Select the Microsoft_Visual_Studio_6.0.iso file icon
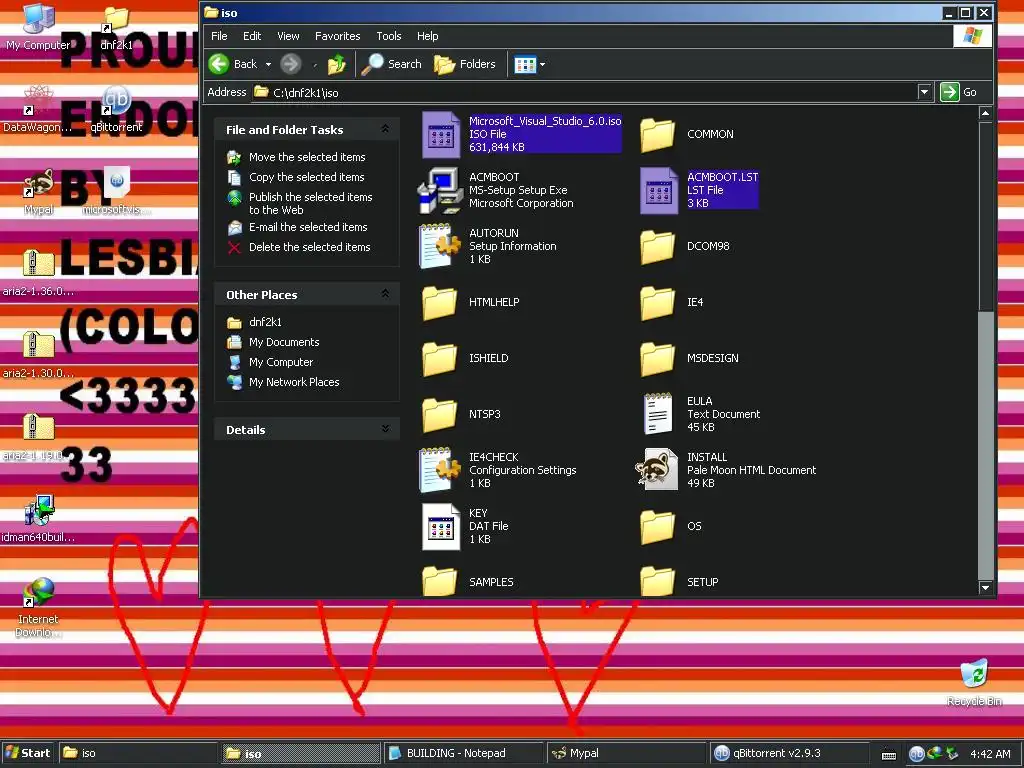This screenshot has height=768, width=1024. (x=441, y=135)
